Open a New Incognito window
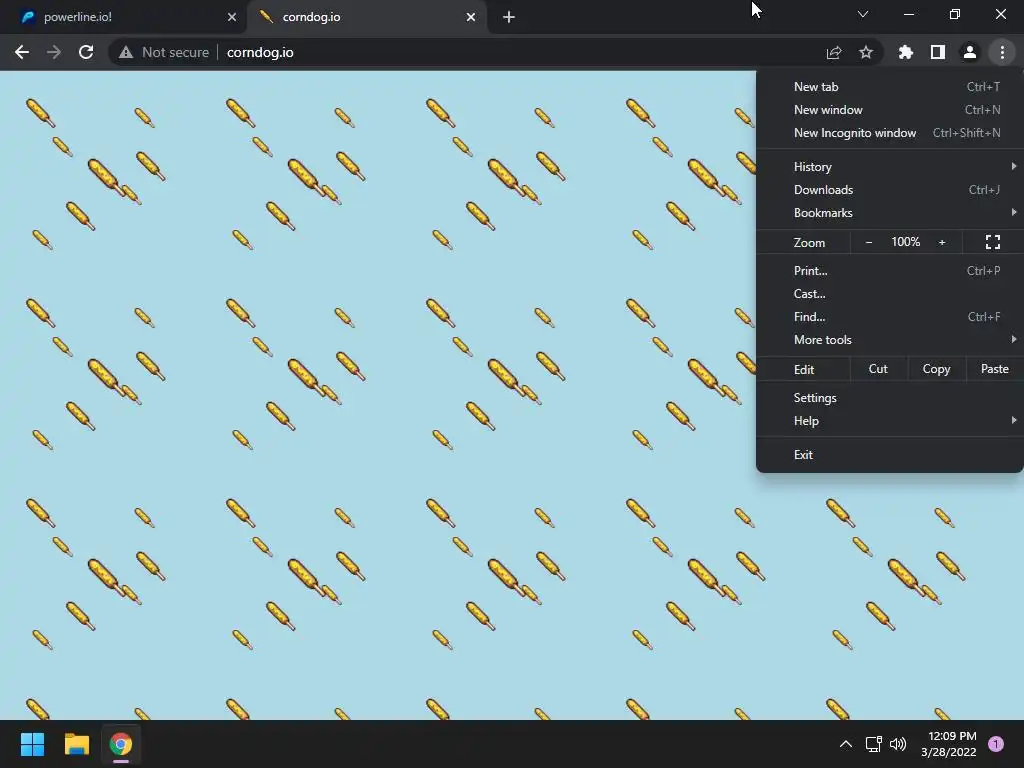Image resolution: width=1024 pixels, height=768 pixels. point(889,133)
